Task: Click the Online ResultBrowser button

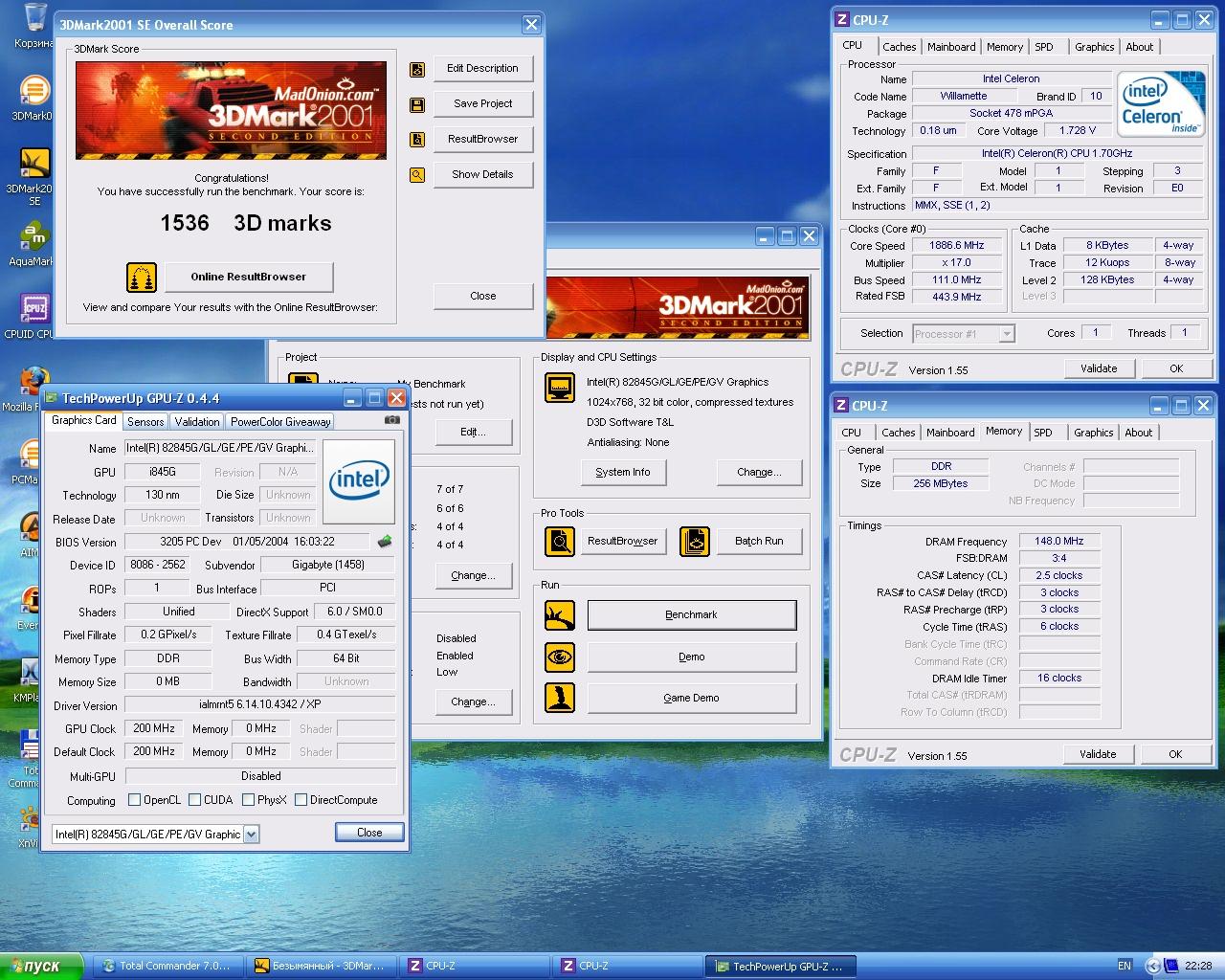Action: click(249, 278)
